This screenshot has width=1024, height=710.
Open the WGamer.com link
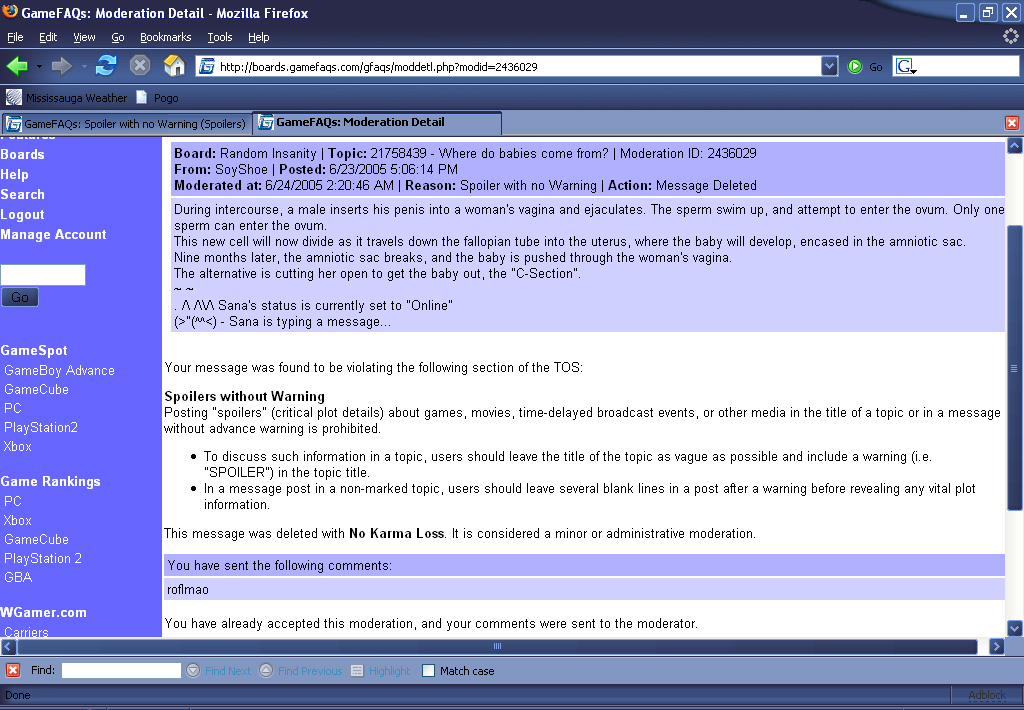(x=43, y=613)
